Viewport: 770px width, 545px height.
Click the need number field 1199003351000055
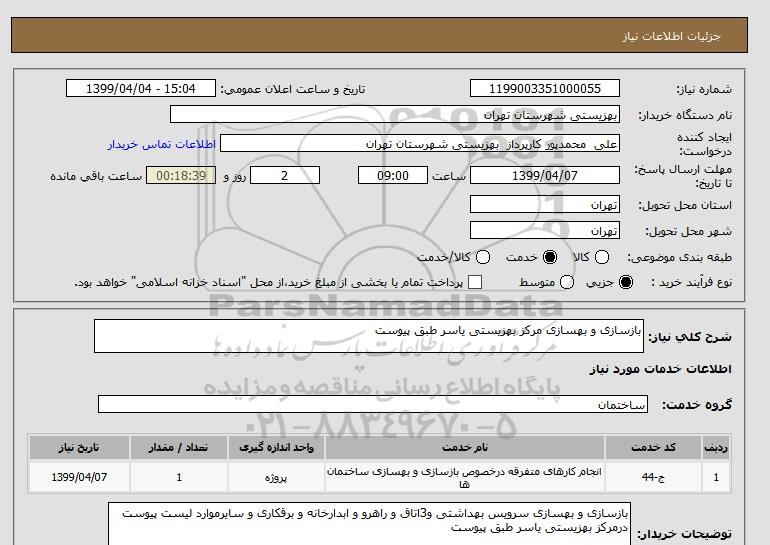pyautogui.click(x=545, y=88)
